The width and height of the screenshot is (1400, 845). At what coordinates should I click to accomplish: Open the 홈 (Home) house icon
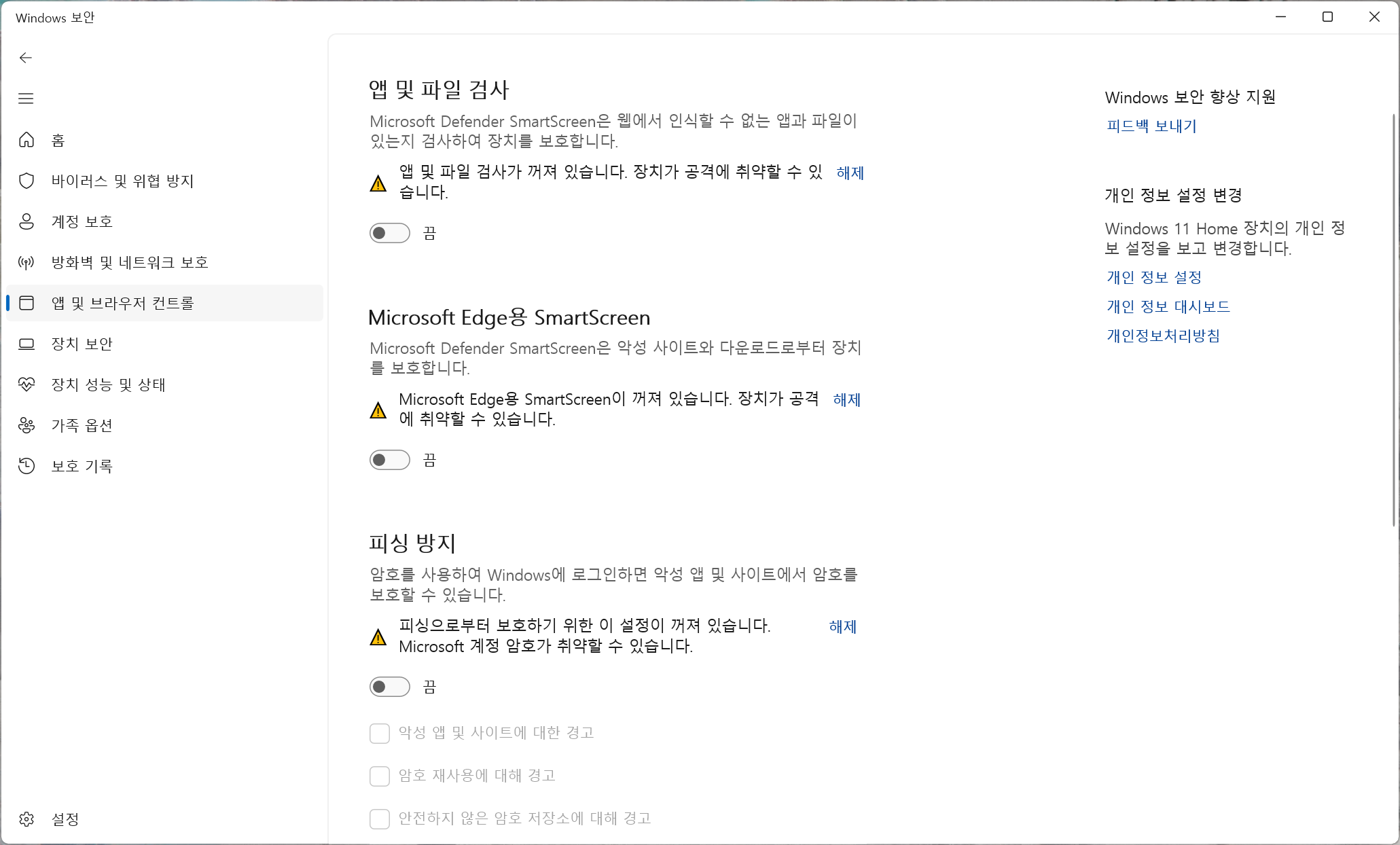pos(26,140)
